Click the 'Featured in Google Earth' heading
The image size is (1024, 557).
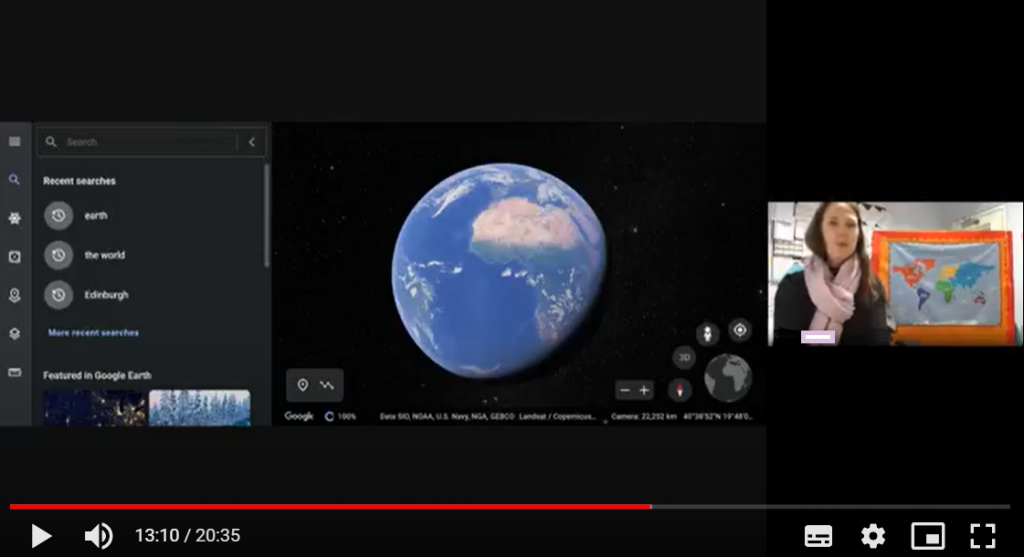pos(97,375)
